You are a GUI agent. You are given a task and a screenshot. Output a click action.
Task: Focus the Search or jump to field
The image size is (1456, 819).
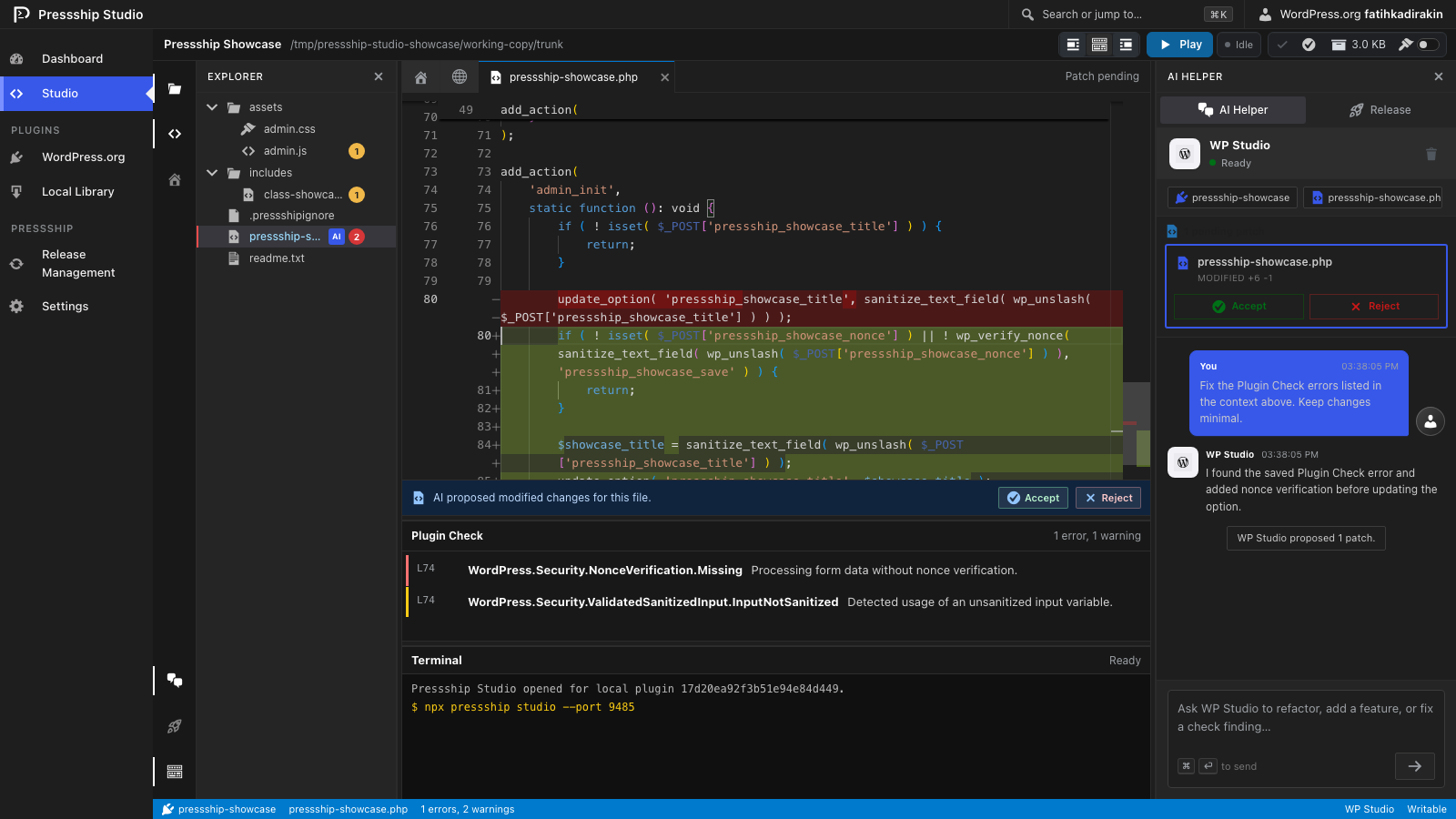(1127, 15)
